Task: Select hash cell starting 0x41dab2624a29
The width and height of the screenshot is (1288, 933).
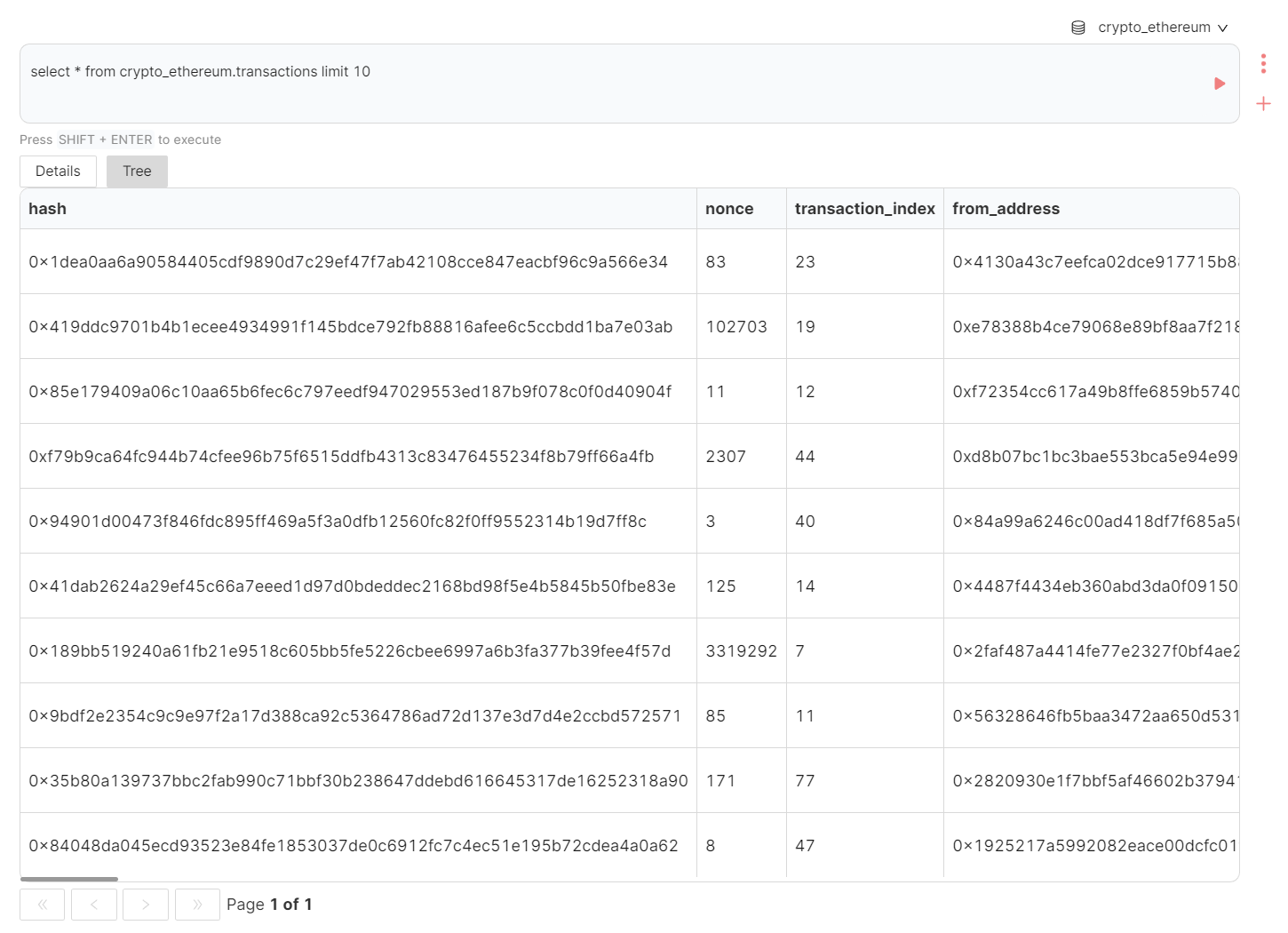Action: click(x=358, y=586)
